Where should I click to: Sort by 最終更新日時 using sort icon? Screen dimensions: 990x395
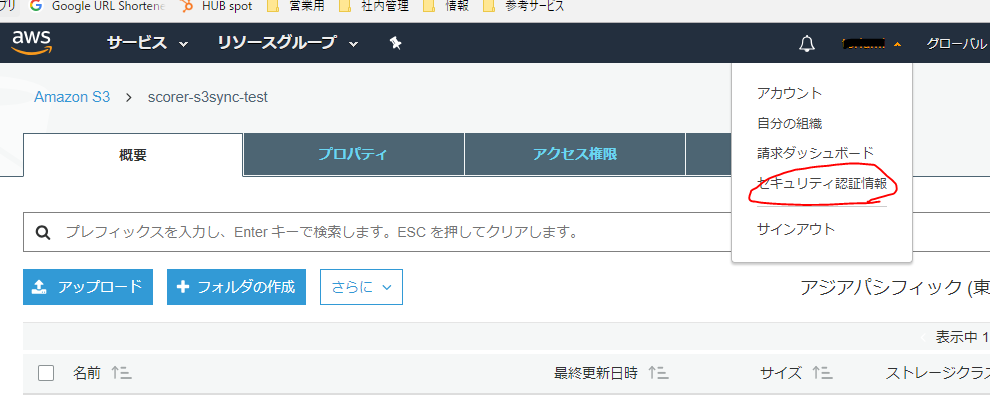coord(658,373)
